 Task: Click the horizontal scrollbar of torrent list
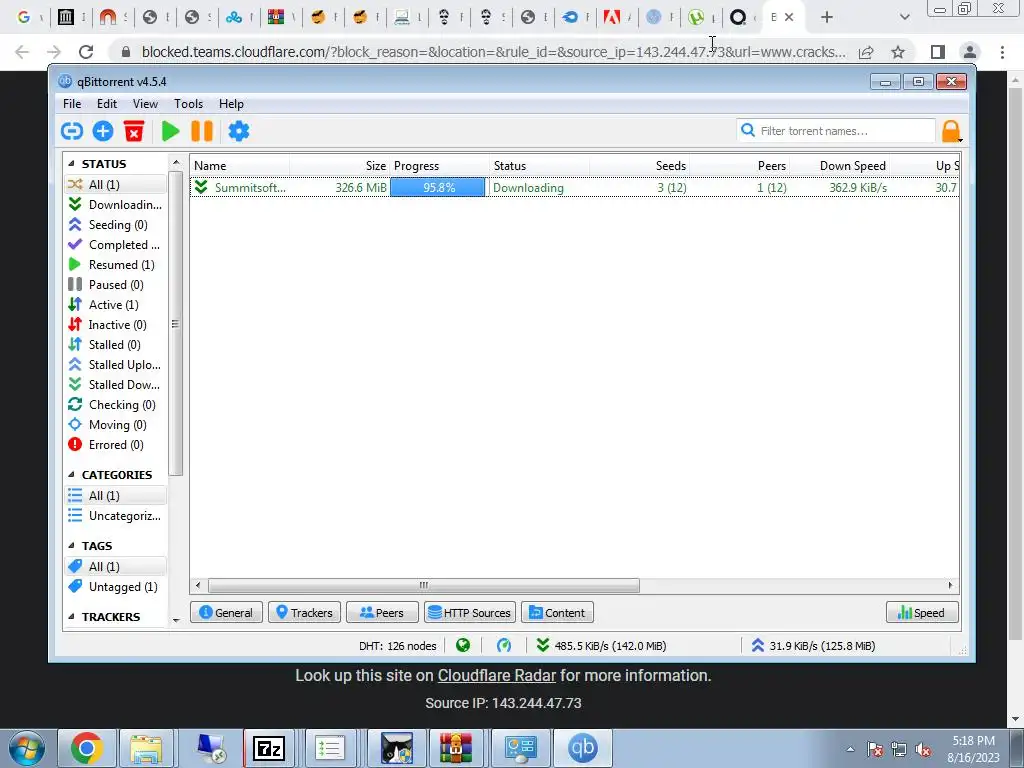click(x=423, y=585)
